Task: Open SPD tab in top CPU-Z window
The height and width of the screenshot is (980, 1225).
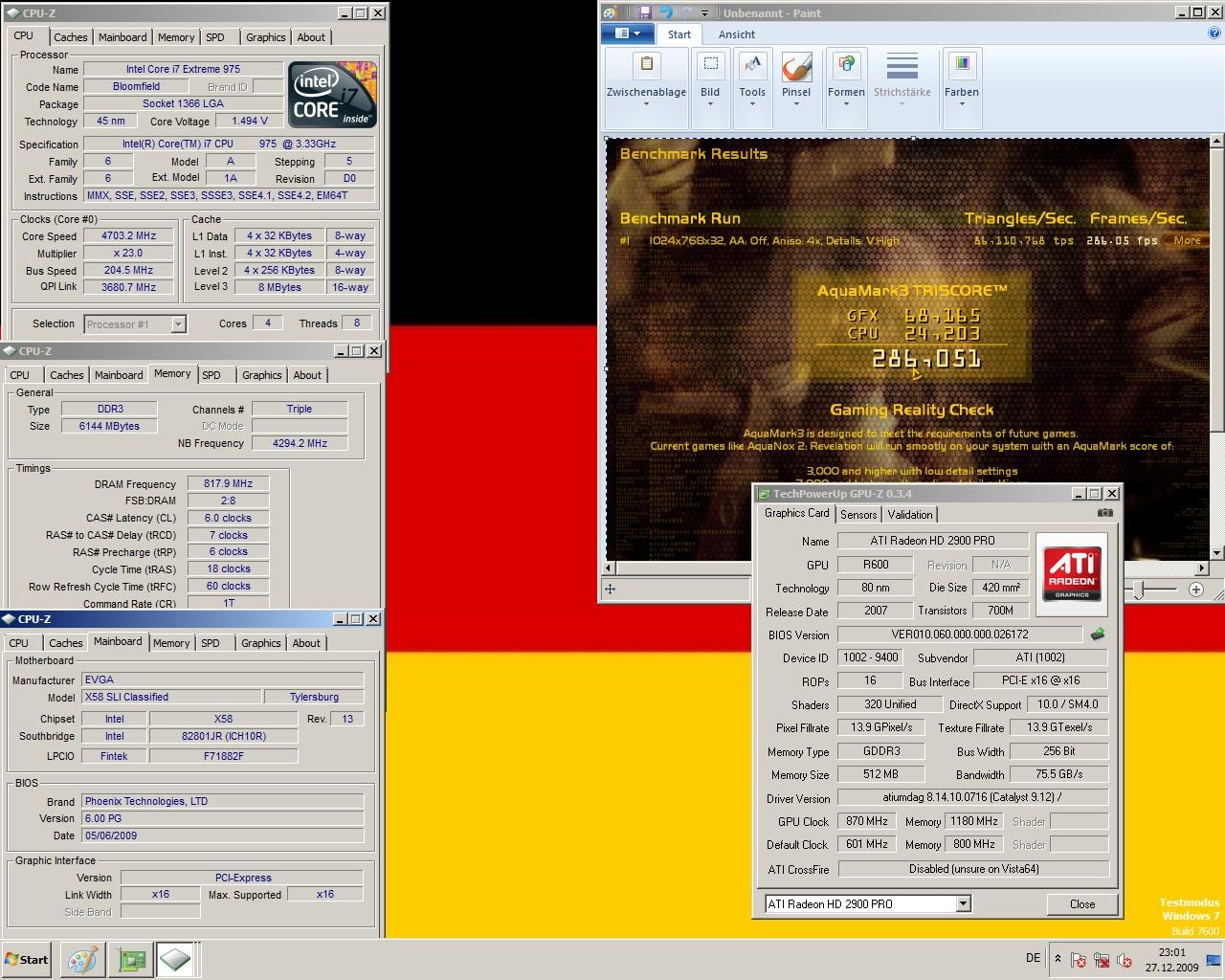Action: click(x=215, y=37)
